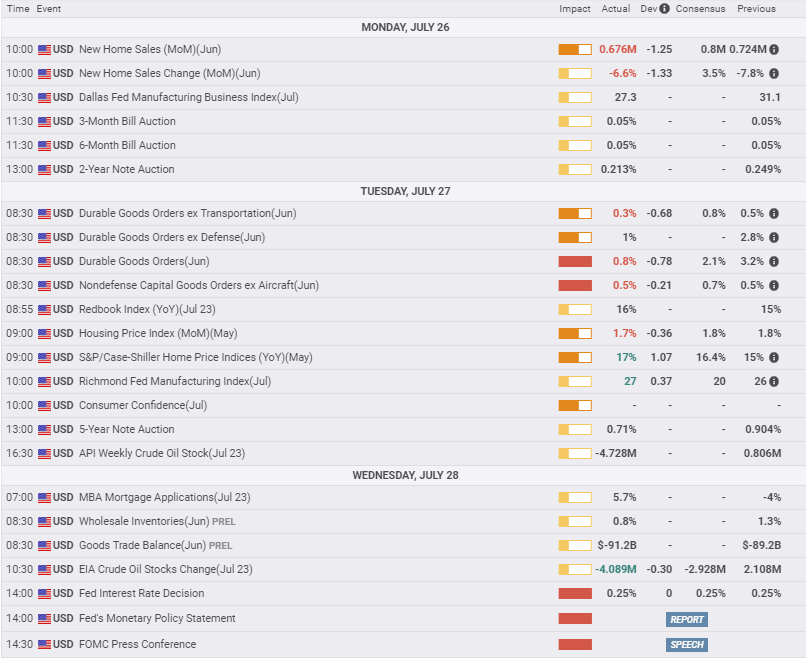Open 6-Month Bill Auction event
The height and width of the screenshot is (658, 806).
pos(127,145)
